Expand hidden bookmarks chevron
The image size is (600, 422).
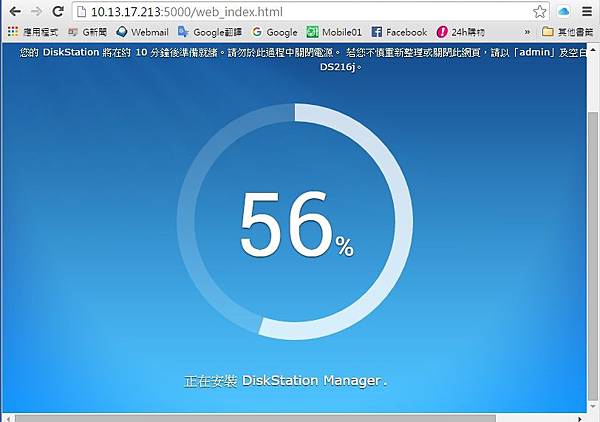click(x=528, y=33)
